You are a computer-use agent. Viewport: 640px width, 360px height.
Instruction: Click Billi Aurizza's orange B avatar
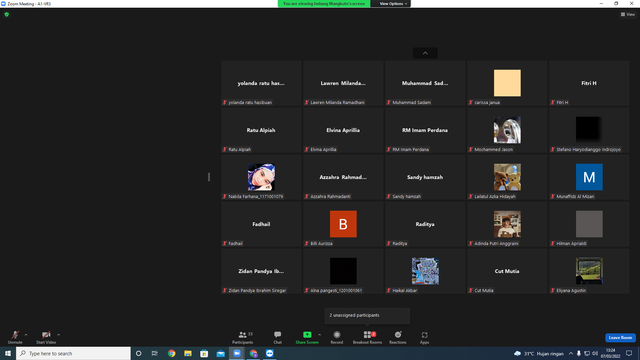(343, 224)
